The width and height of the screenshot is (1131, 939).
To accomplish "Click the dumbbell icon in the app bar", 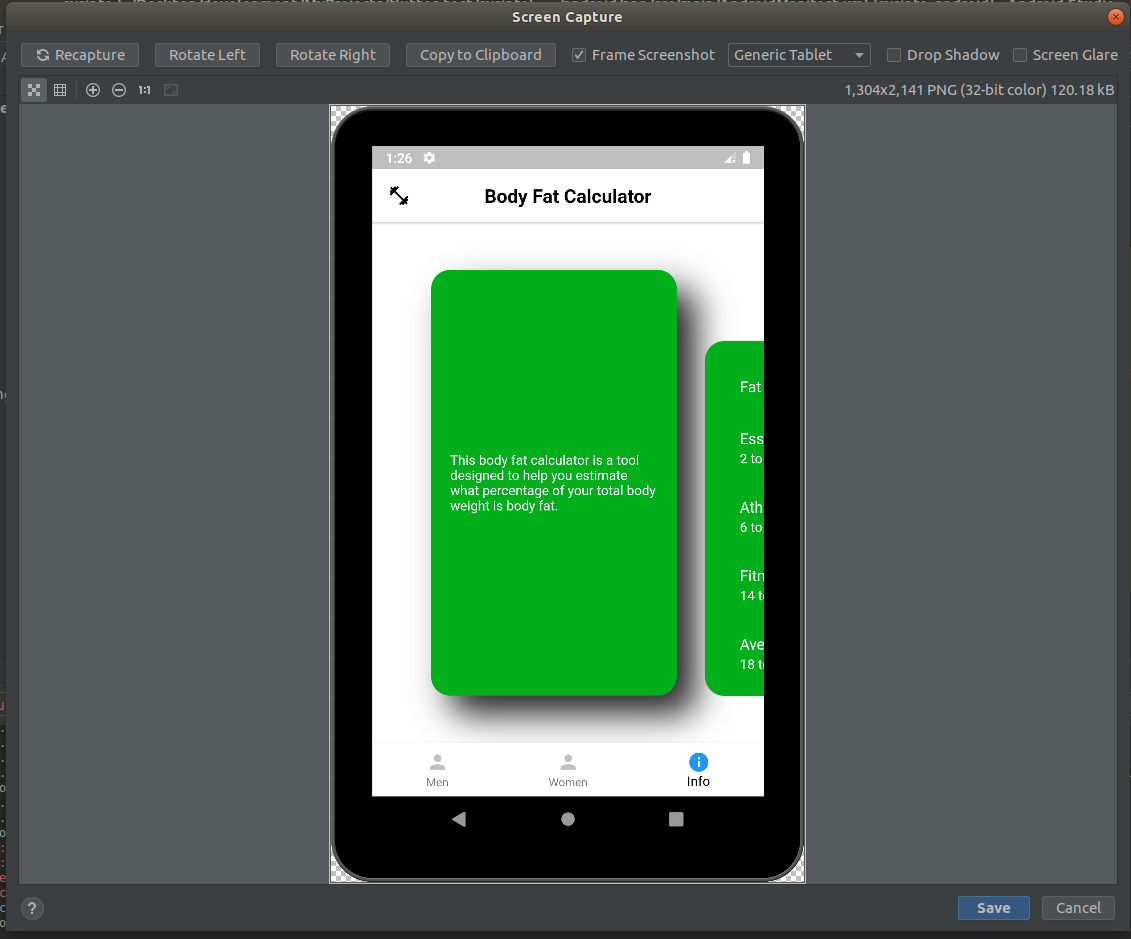I will [x=399, y=196].
